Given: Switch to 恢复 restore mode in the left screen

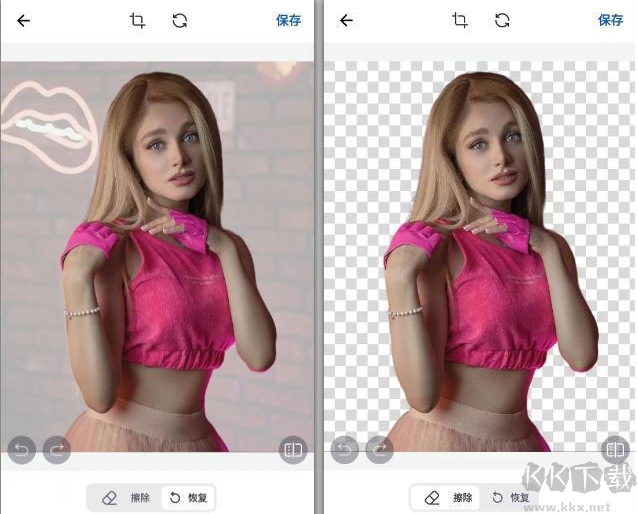Looking at the screenshot, I should [x=188, y=497].
